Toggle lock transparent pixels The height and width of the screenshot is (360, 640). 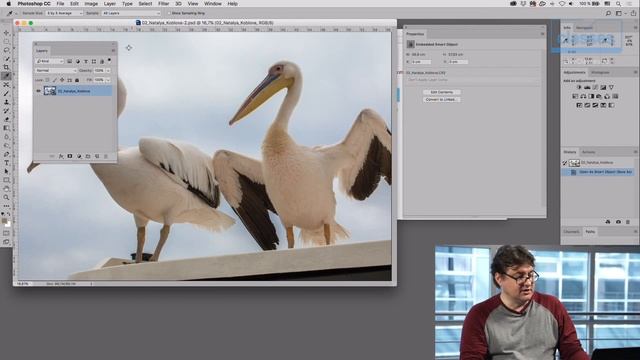[x=47, y=80]
